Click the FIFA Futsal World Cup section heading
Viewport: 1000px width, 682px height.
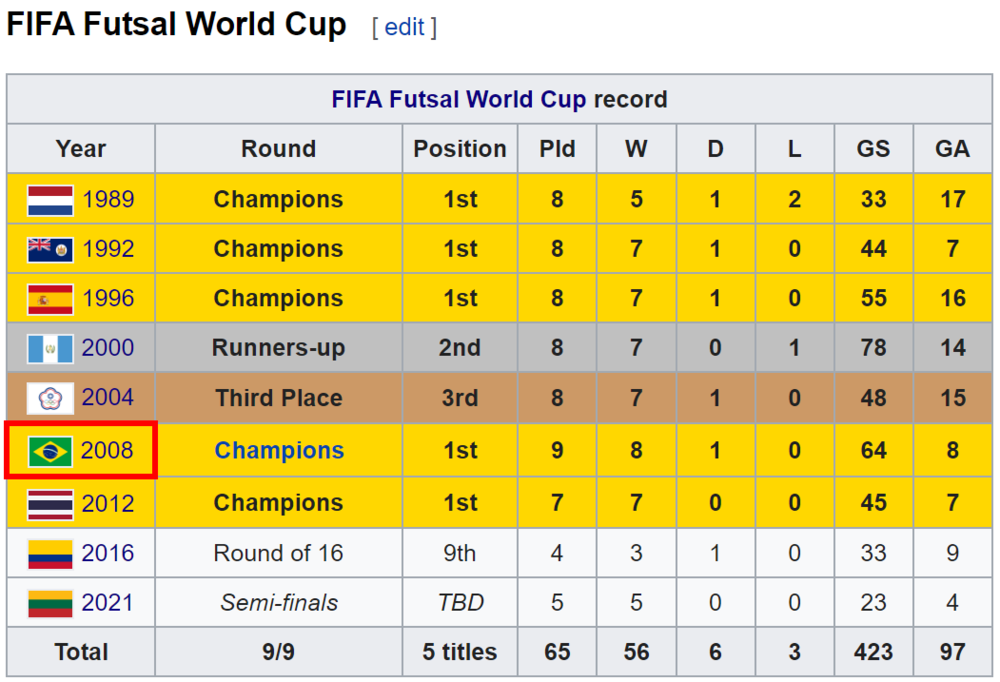[176, 25]
